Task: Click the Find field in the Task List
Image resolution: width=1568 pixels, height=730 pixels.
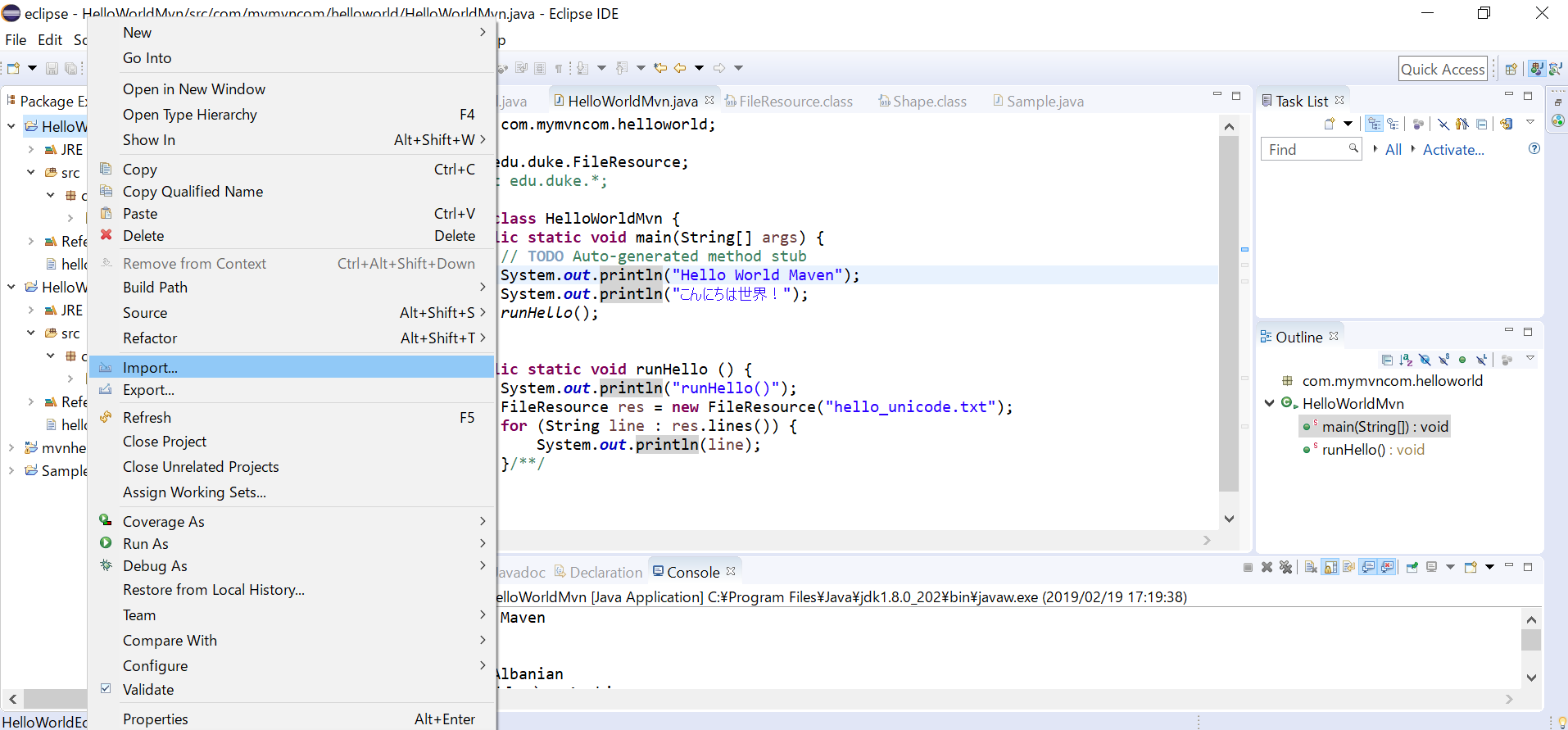Action: (1311, 149)
